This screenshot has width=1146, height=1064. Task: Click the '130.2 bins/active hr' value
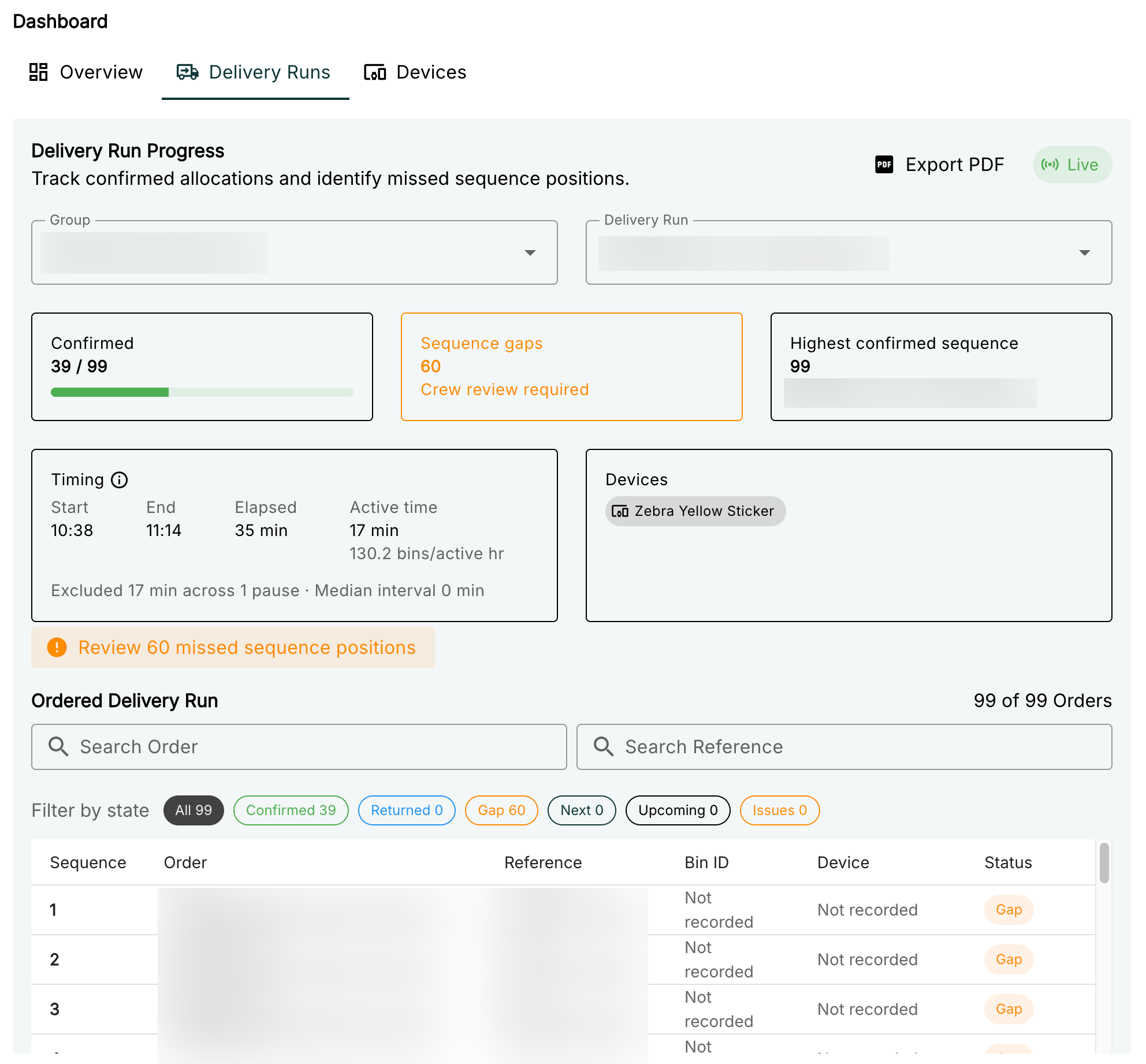pos(427,553)
